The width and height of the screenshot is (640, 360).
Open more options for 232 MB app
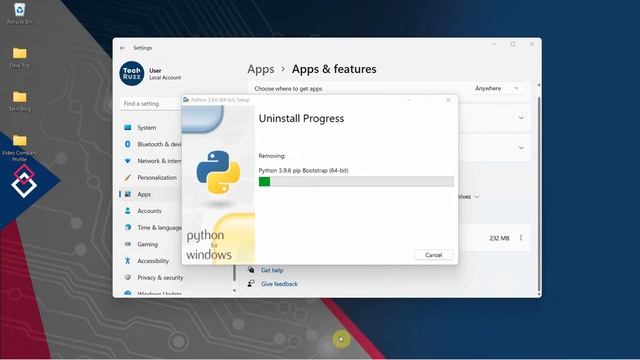(521, 238)
